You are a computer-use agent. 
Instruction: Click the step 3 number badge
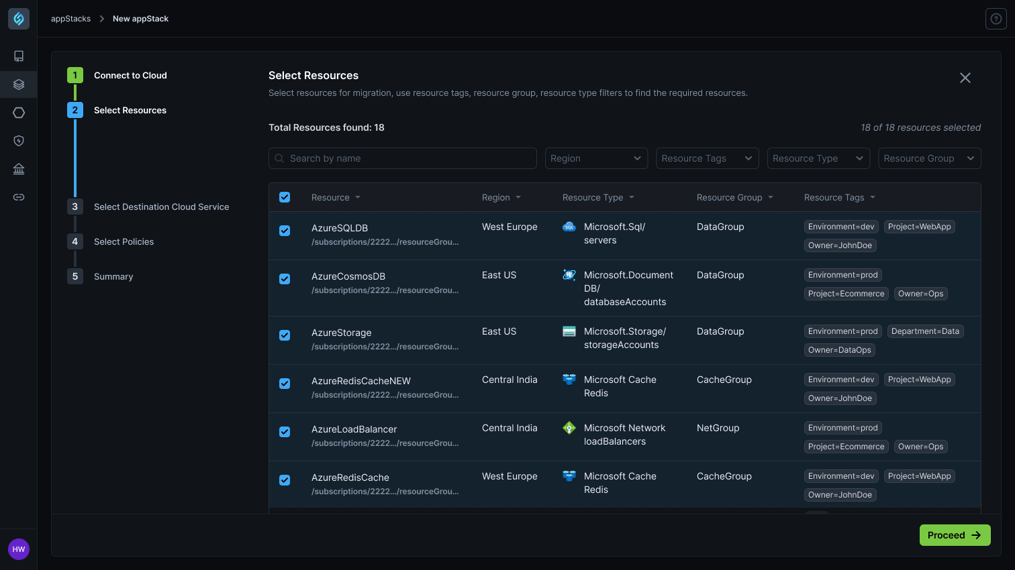pos(75,206)
